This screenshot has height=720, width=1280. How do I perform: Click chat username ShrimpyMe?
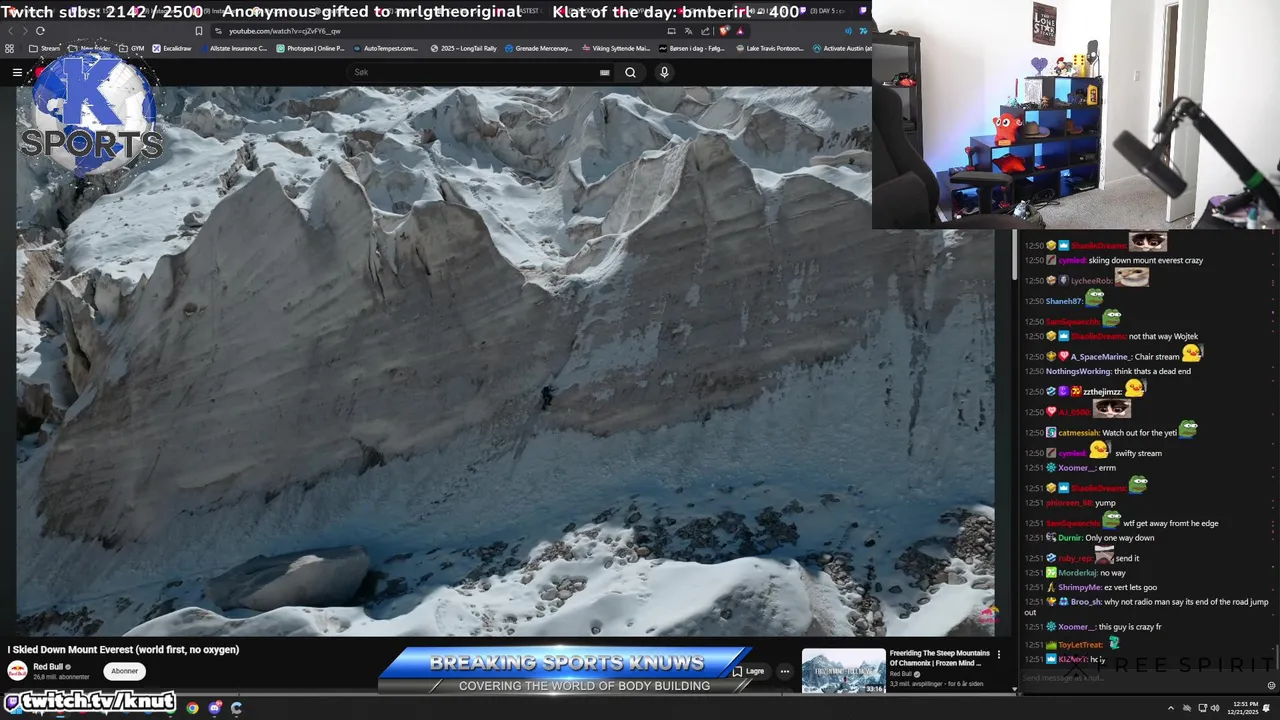tap(1080, 588)
